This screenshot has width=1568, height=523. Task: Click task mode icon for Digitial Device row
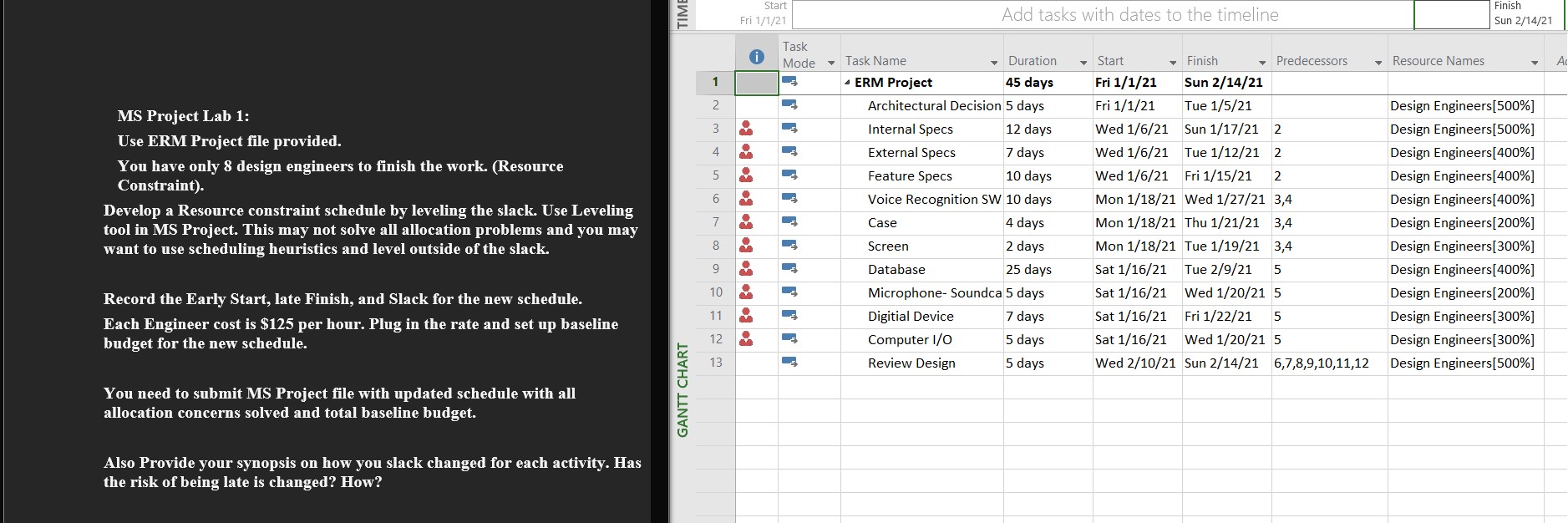click(x=789, y=316)
